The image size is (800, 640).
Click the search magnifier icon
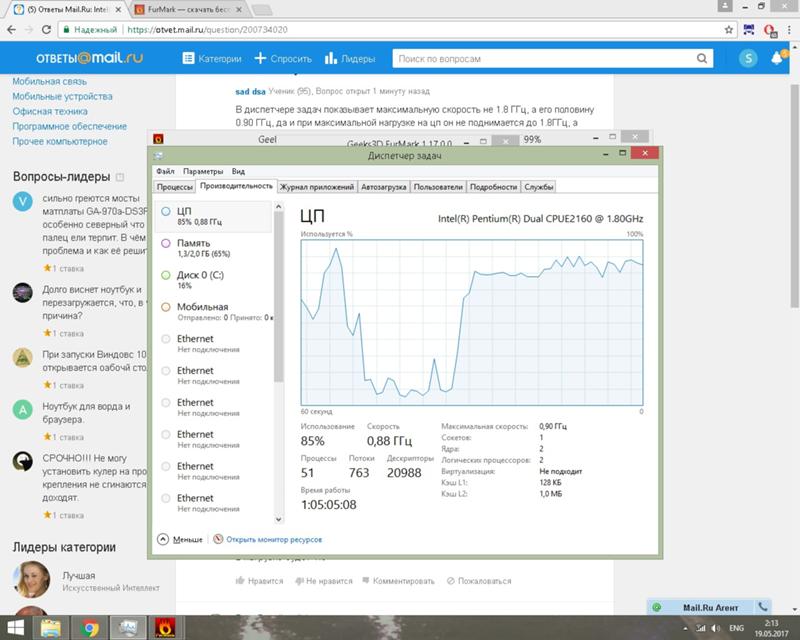(x=702, y=59)
